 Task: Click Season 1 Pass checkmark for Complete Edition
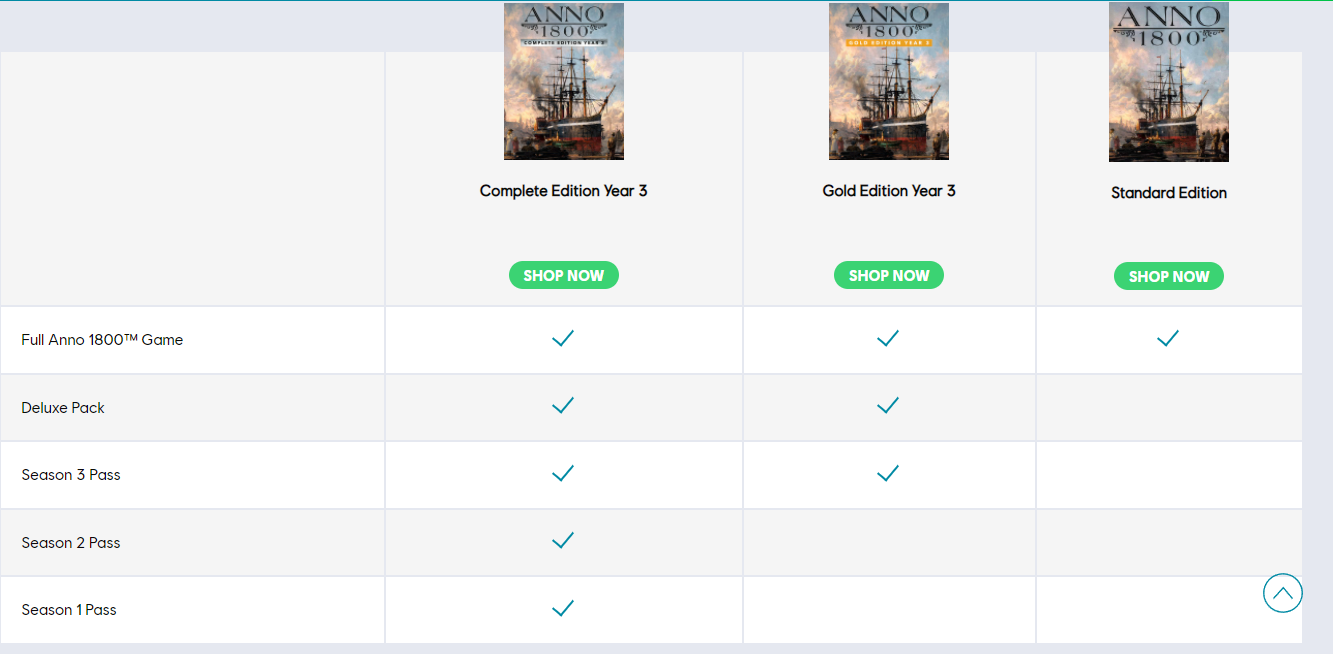[563, 608]
